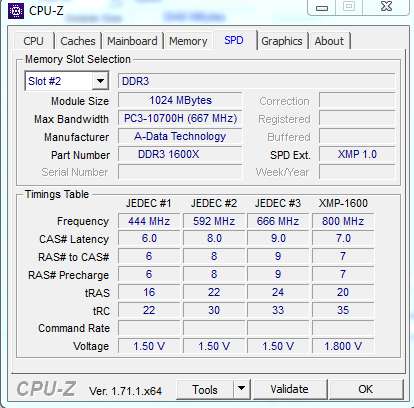Screen dimensions: 414x408
Task: Click the CAS# Latency 8.0 value
Action: [x=214, y=239]
